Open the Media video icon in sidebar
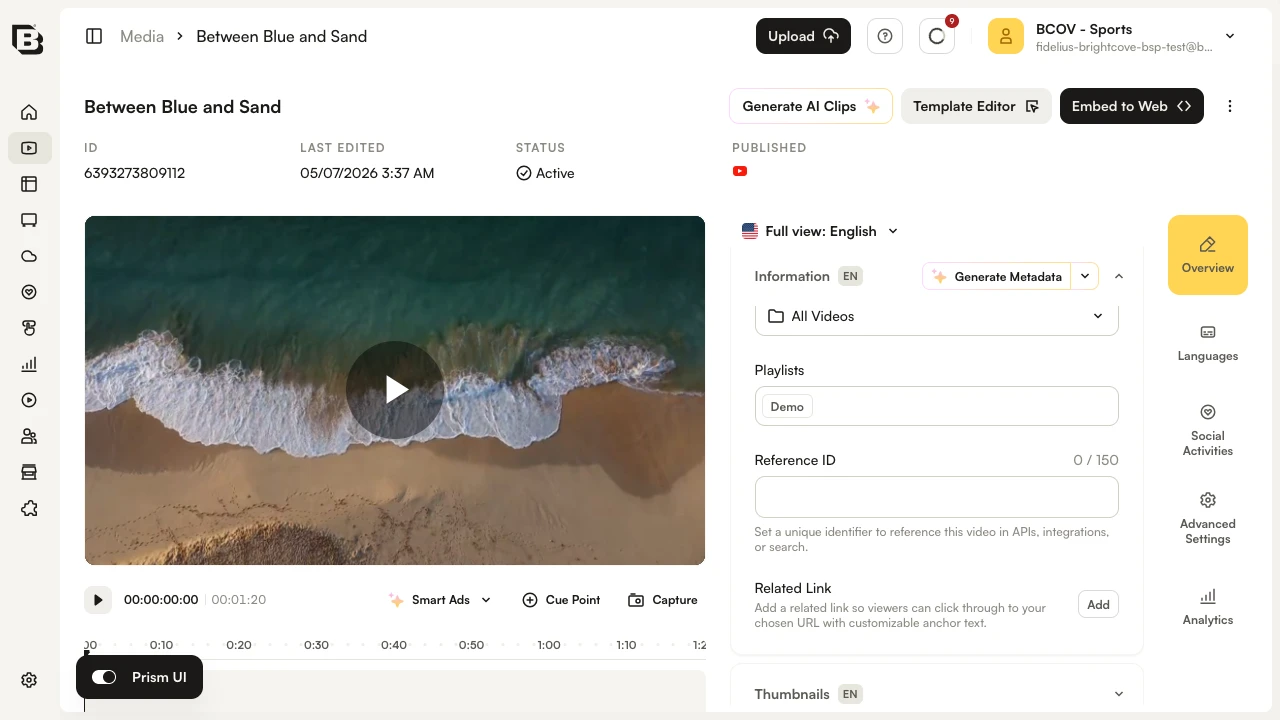1280x720 pixels. 29,148
